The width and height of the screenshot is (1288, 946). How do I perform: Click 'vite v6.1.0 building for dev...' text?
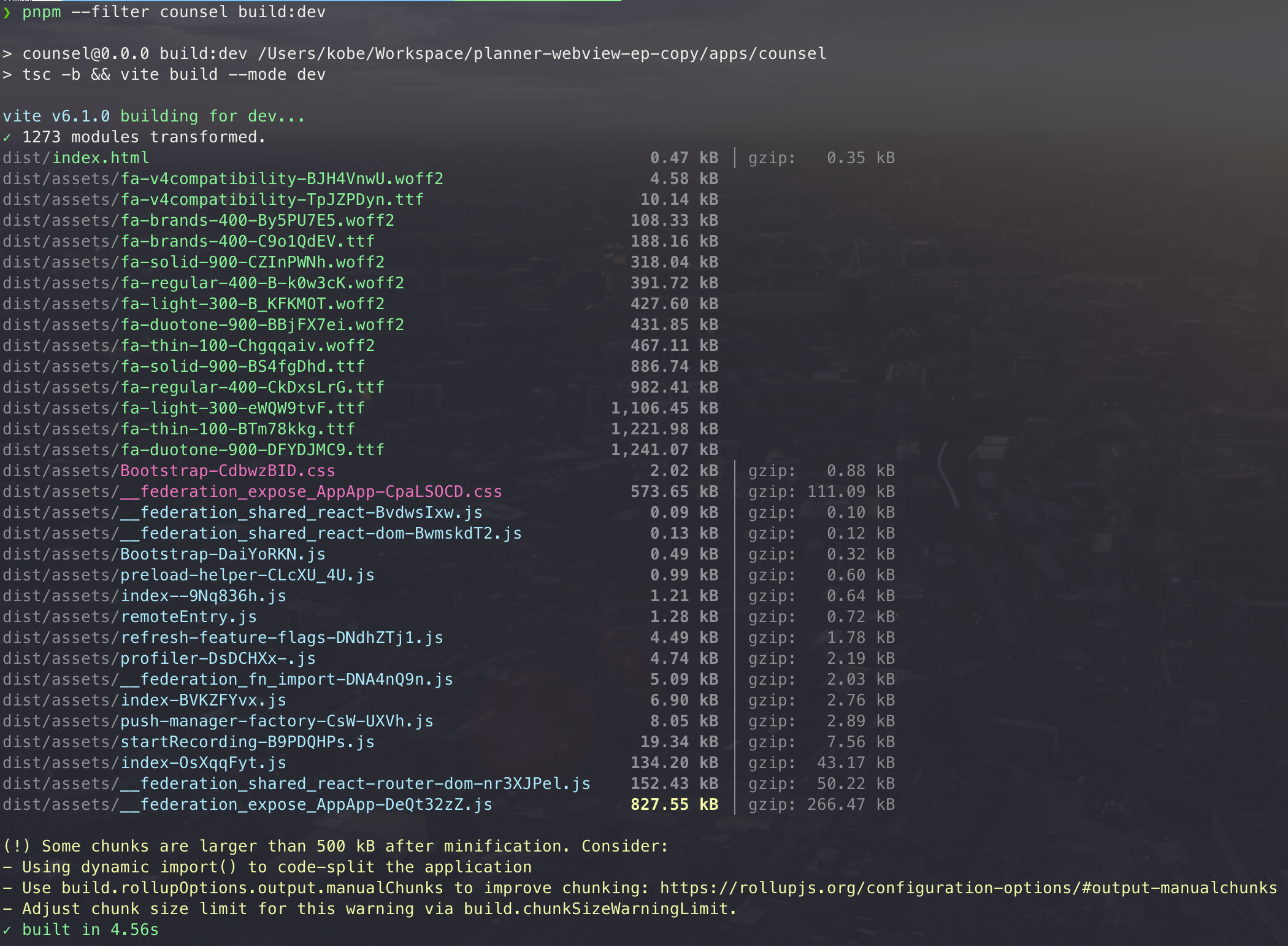click(x=154, y=117)
